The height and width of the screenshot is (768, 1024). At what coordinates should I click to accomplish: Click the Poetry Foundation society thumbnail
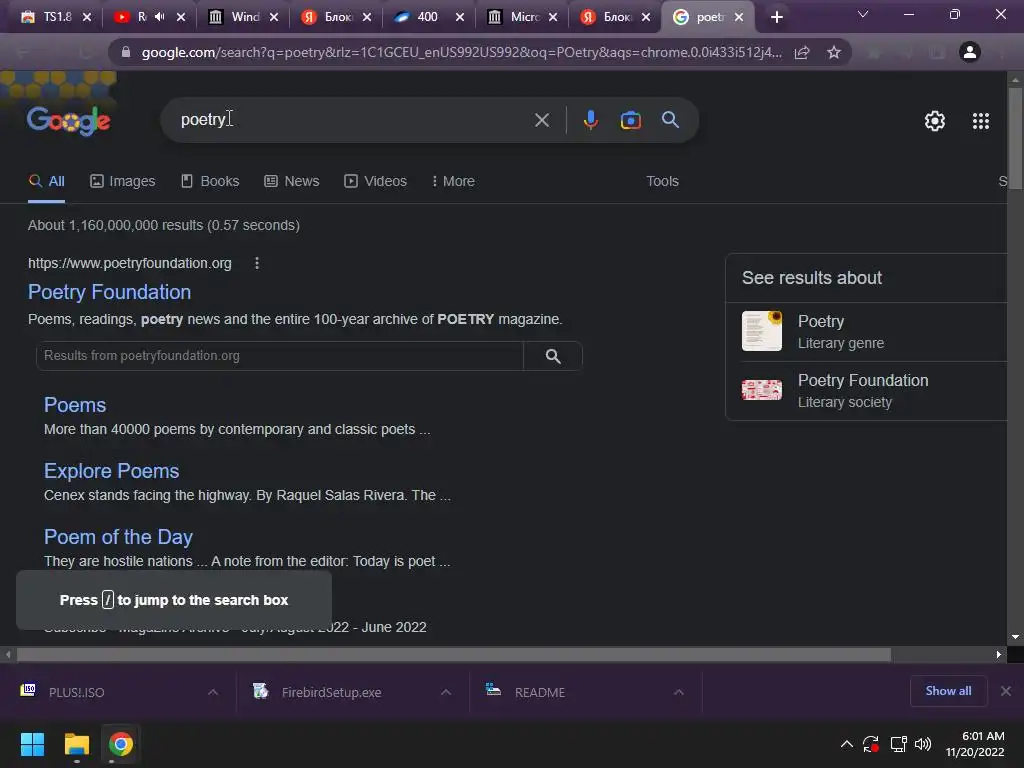(x=761, y=390)
